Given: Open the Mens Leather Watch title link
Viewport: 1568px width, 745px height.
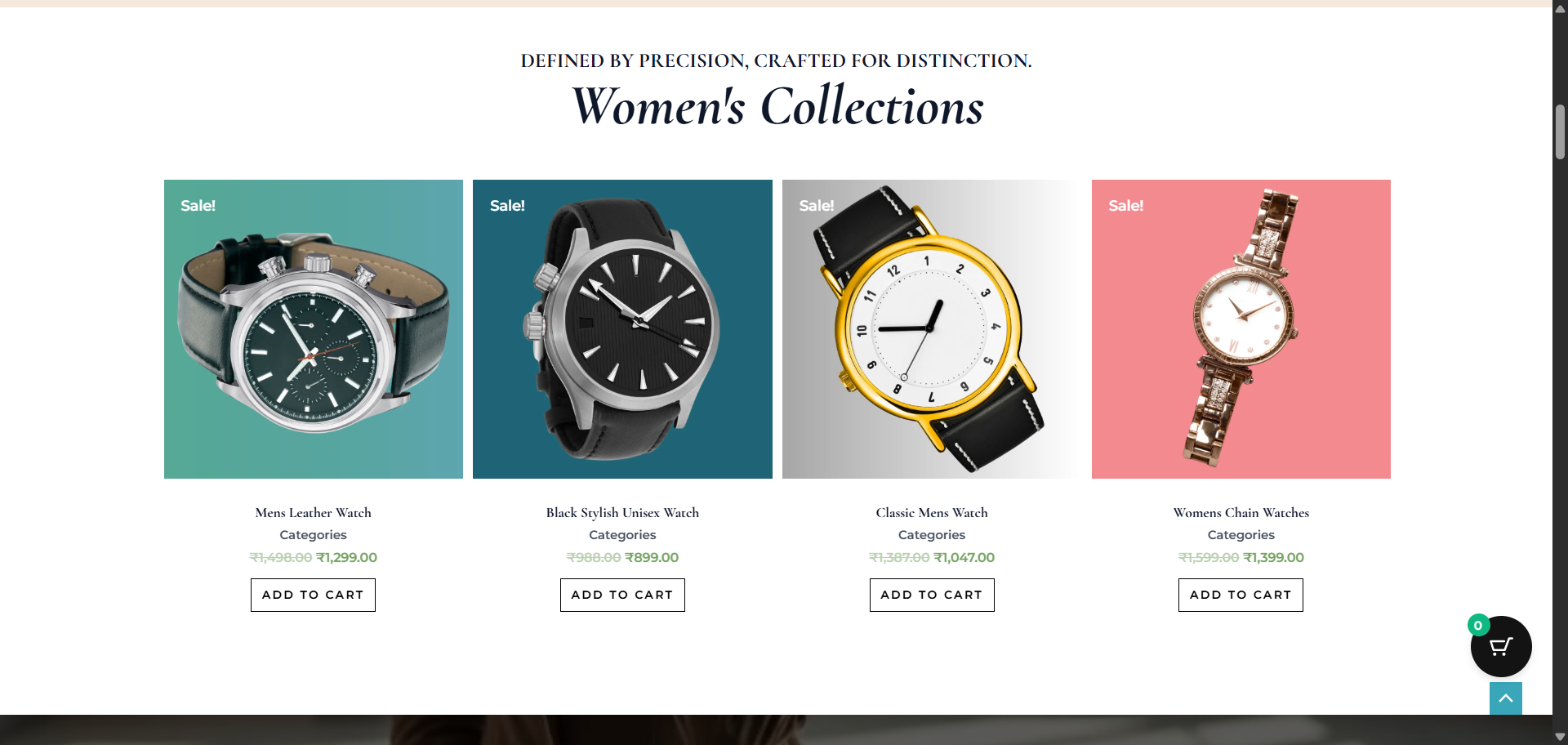Looking at the screenshot, I should [313, 513].
